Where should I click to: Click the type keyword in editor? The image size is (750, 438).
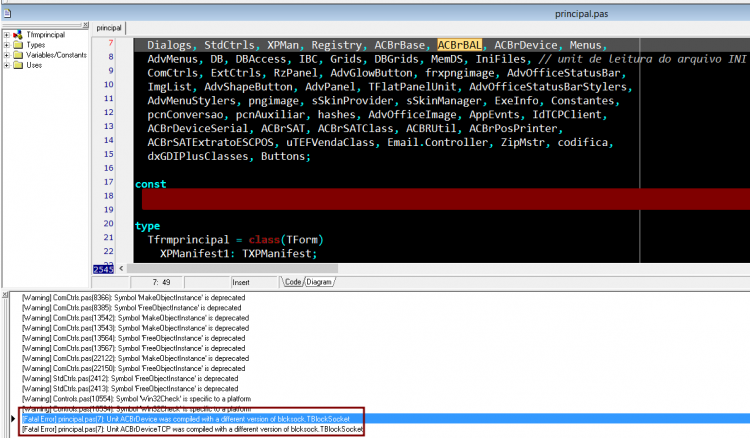(147, 226)
